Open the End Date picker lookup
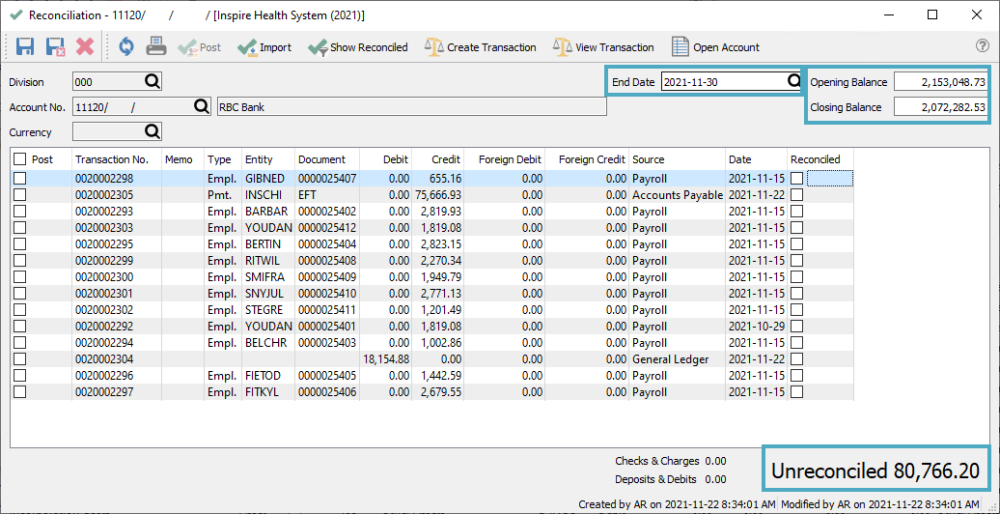Image resolution: width=1000 pixels, height=514 pixels. pyautogui.click(x=794, y=82)
